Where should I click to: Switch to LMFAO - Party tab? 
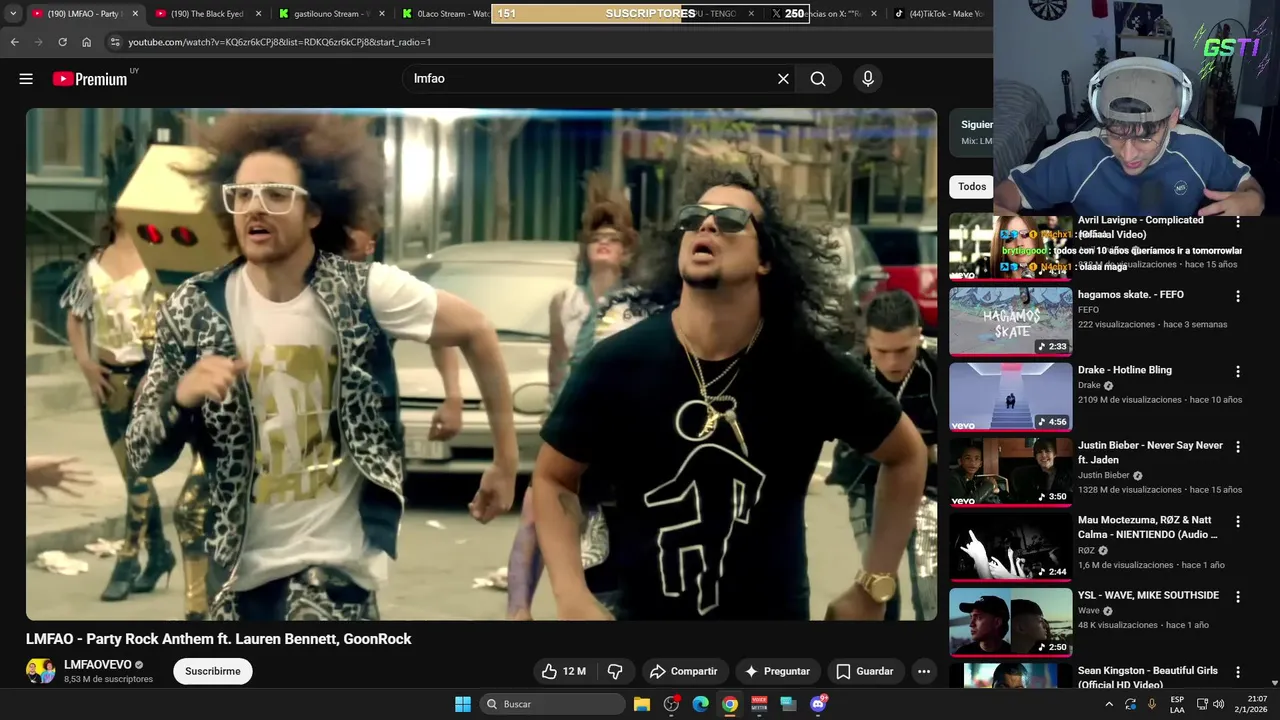coord(85,14)
